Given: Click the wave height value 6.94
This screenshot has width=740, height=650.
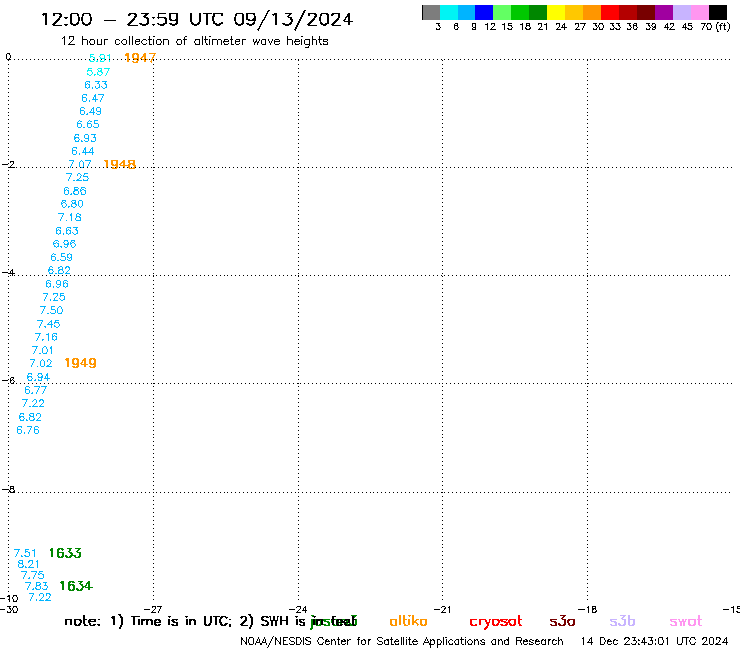Looking at the screenshot, I should 38,377.
